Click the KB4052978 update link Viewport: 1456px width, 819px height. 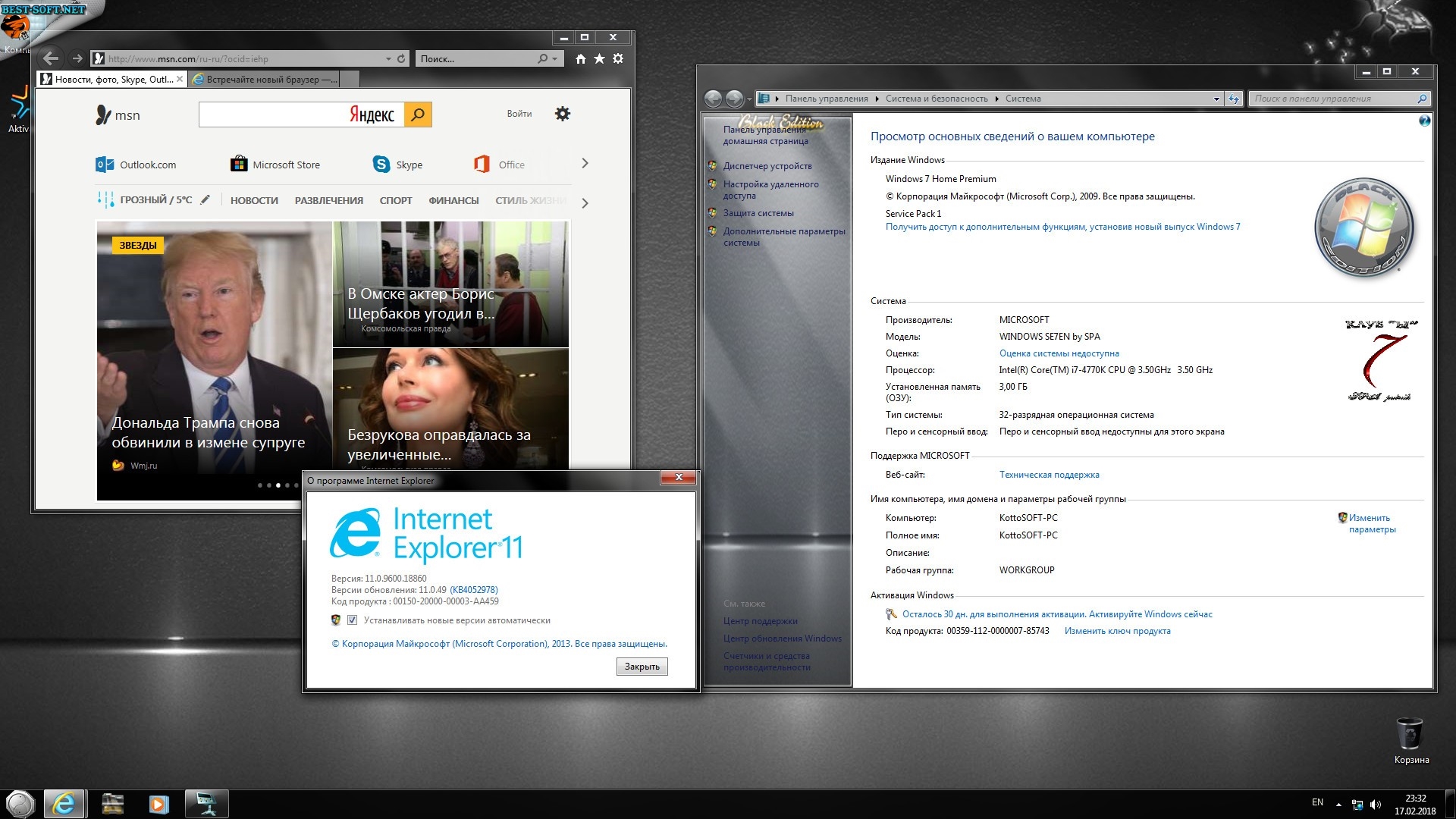coord(474,590)
